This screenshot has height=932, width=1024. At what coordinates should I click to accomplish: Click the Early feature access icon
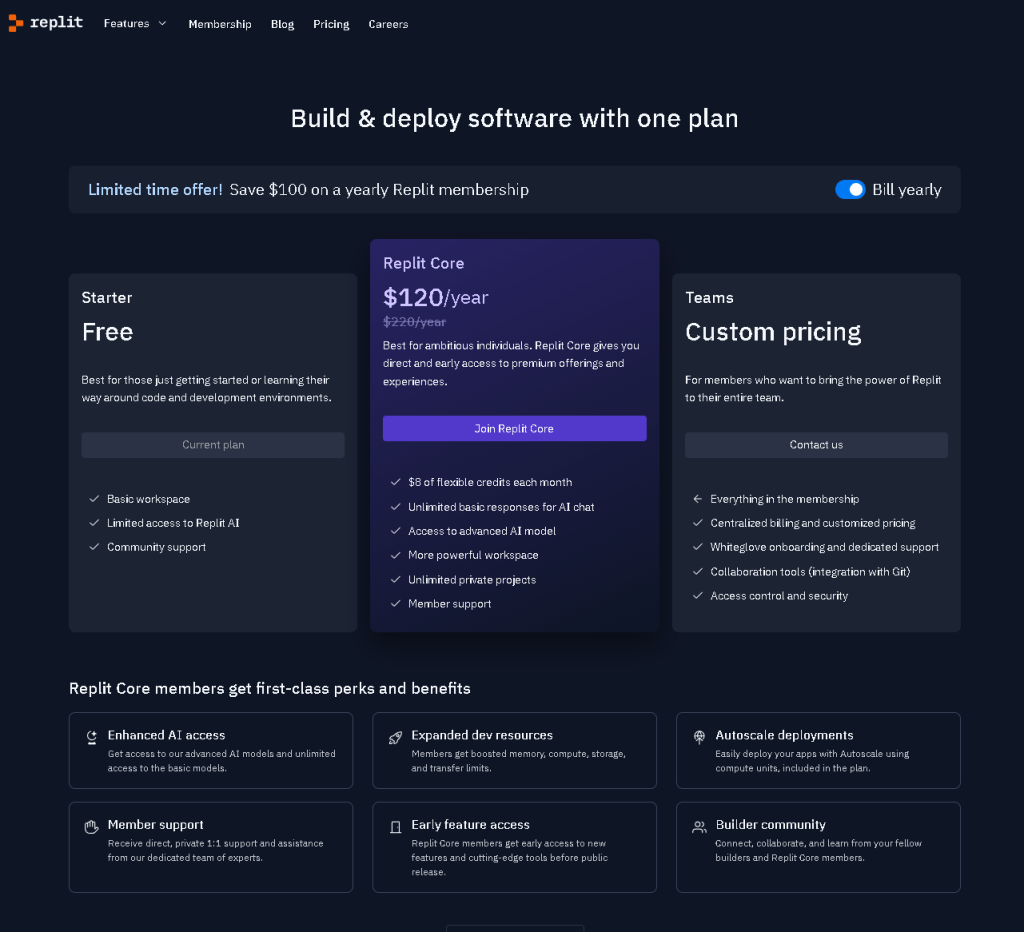coord(395,827)
